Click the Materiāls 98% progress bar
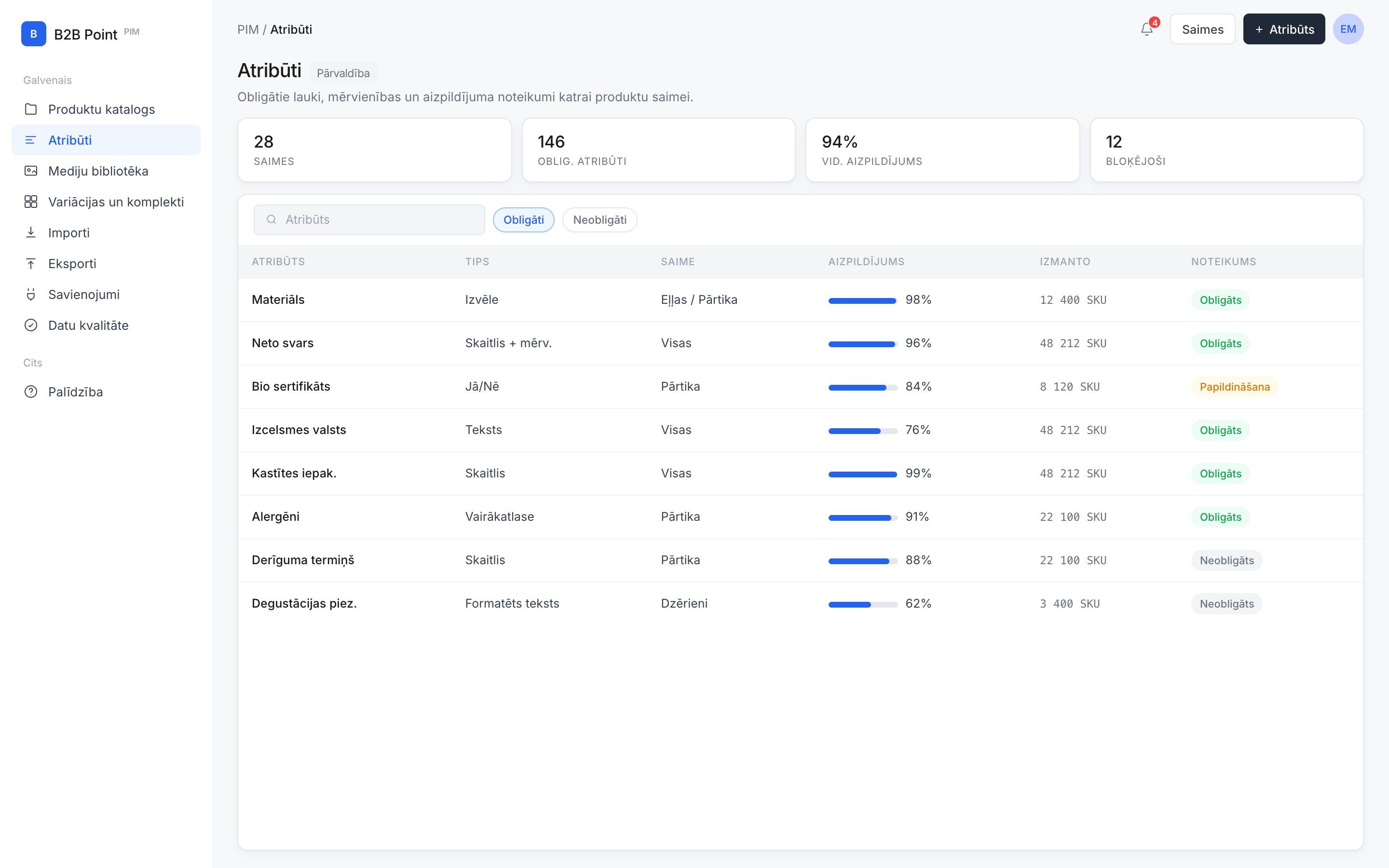The height and width of the screenshot is (868, 1389). [x=863, y=301]
